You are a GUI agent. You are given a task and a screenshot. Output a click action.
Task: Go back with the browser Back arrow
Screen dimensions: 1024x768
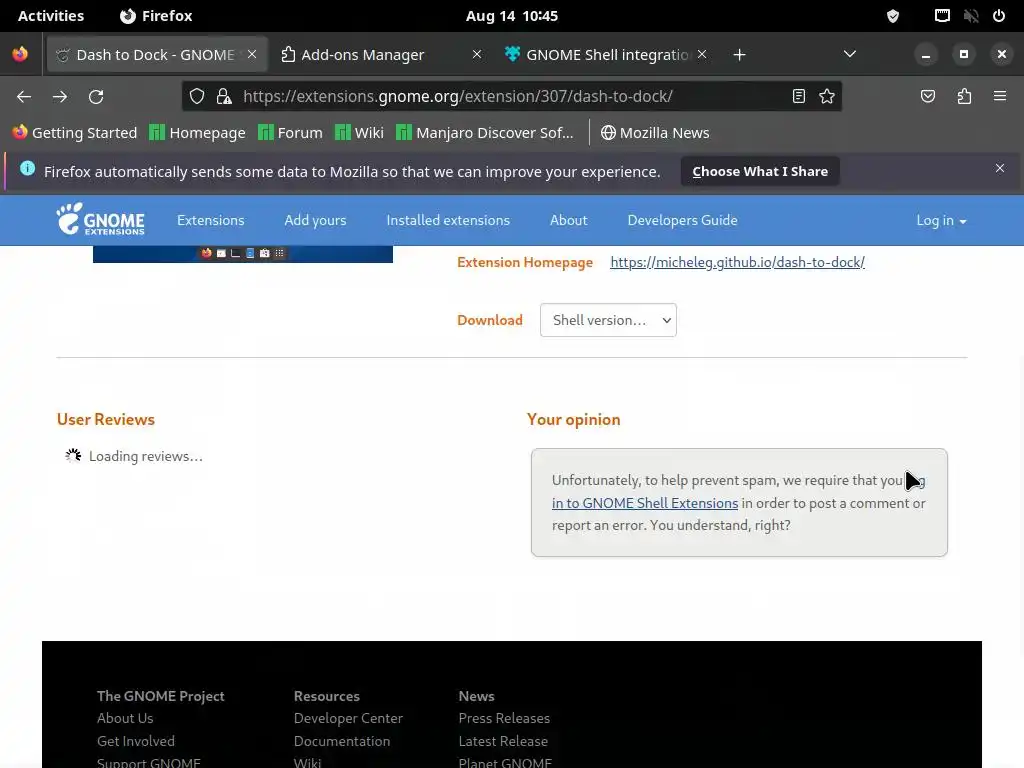click(24, 97)
